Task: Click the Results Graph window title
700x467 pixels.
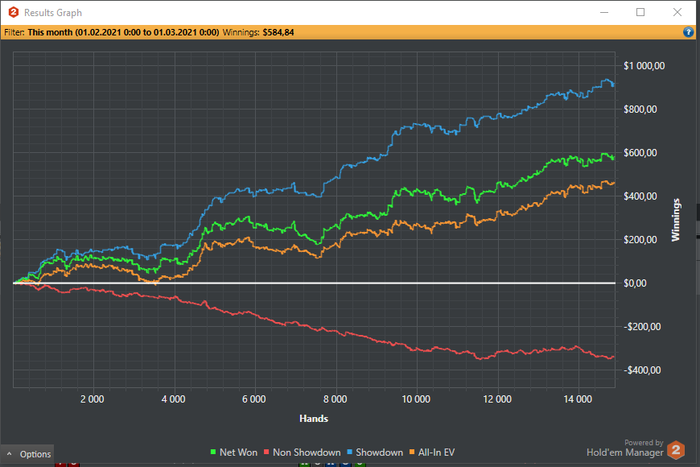Action: click(x=53, y=13)
